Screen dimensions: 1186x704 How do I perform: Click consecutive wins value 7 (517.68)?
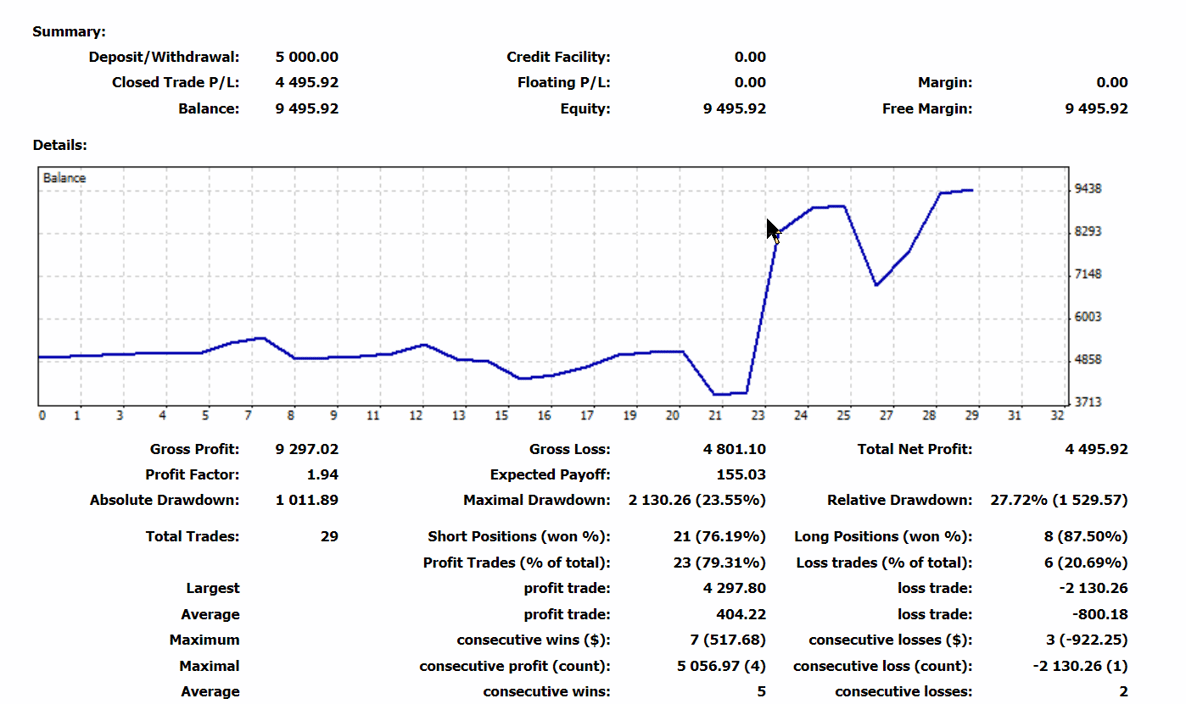(x=728, y=640)
